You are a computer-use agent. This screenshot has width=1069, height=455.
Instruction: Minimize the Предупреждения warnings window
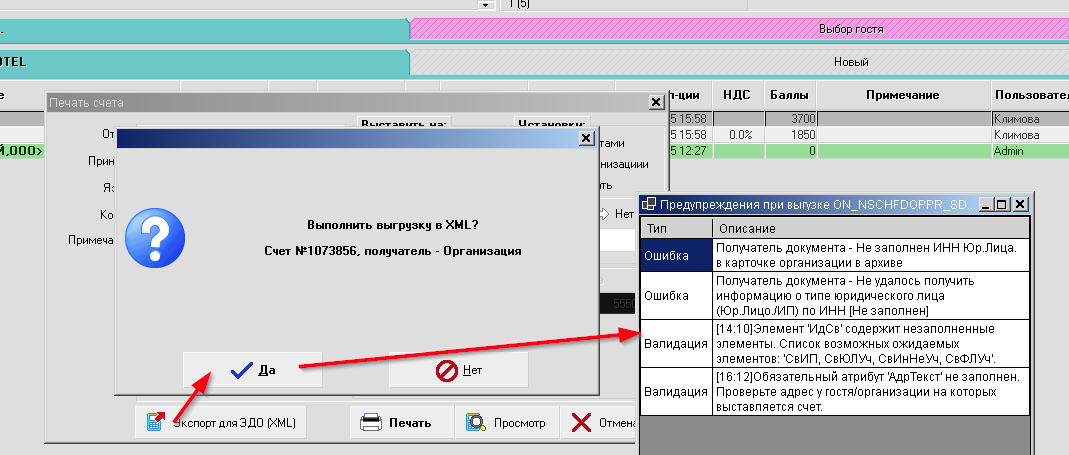[987, 204]
